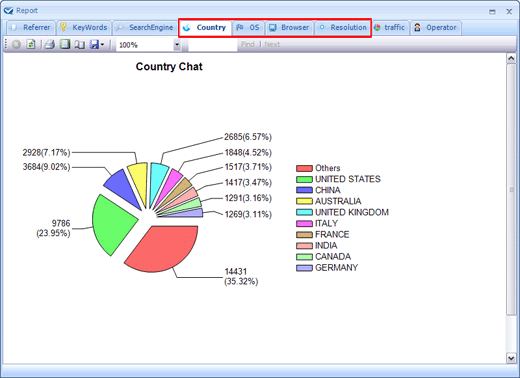Viewport: 520px width, 378px height.
Task: Click the magenta ITALY legend swatch
Action: coord(304,223)
